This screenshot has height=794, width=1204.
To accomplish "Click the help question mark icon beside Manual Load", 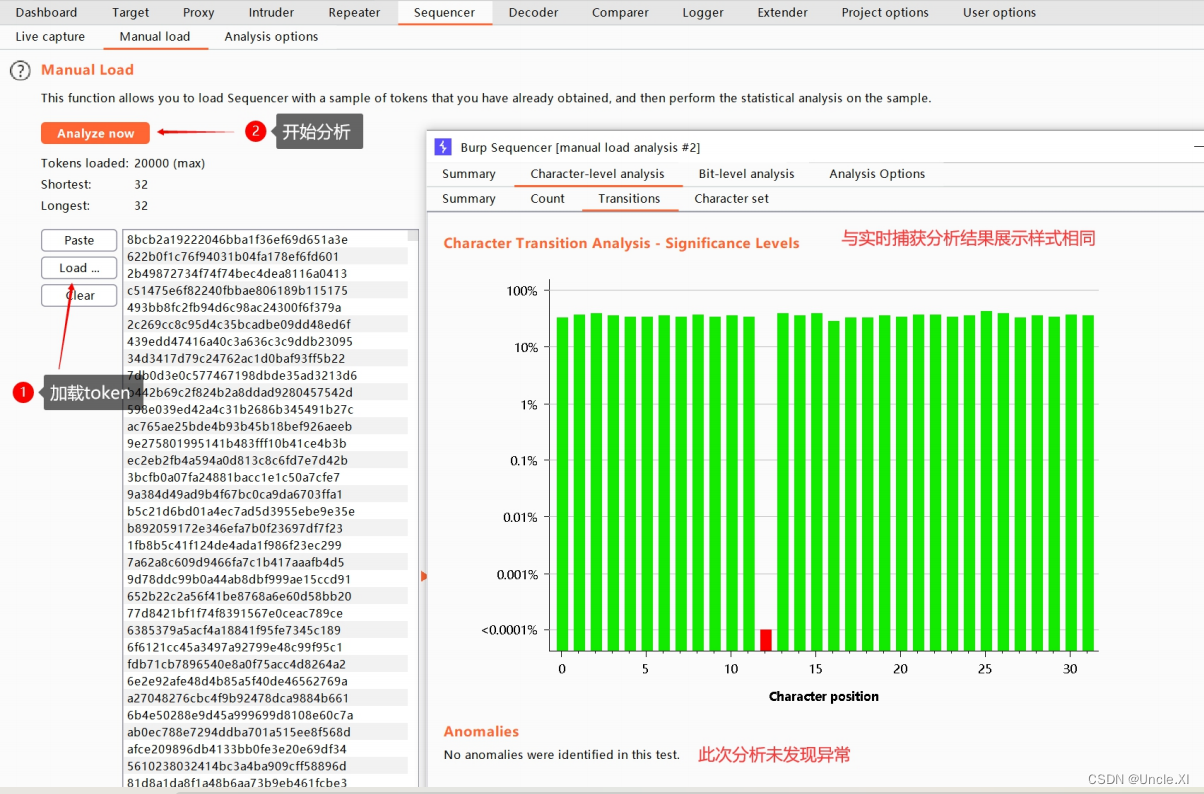I will pos(20,70).
